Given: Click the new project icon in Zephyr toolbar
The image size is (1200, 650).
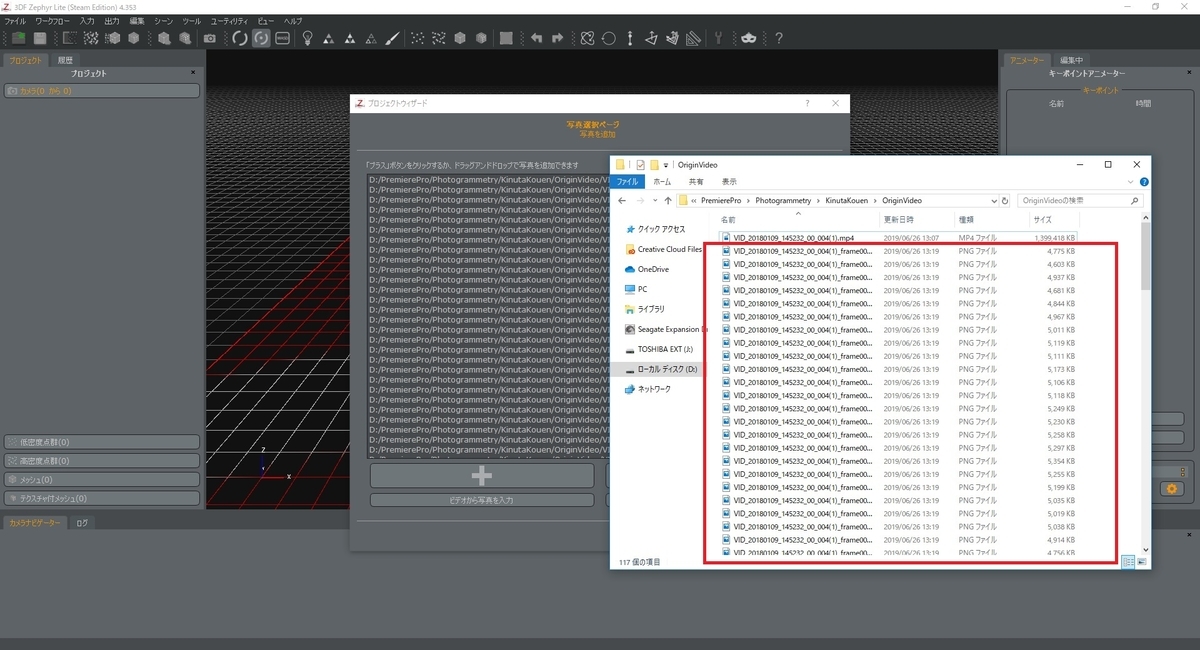Looking at the screenshot, I should (x=18, y=38).
